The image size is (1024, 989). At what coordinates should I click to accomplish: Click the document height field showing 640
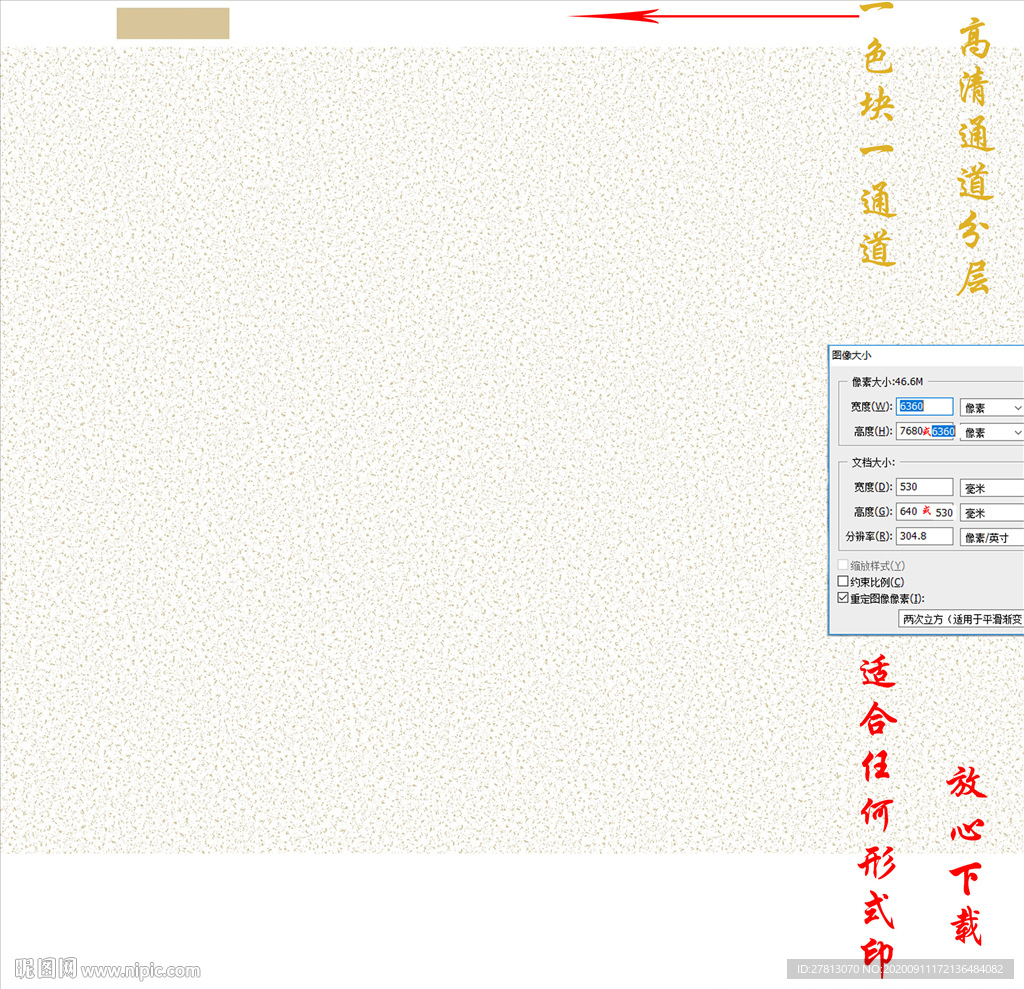point(925,511)
